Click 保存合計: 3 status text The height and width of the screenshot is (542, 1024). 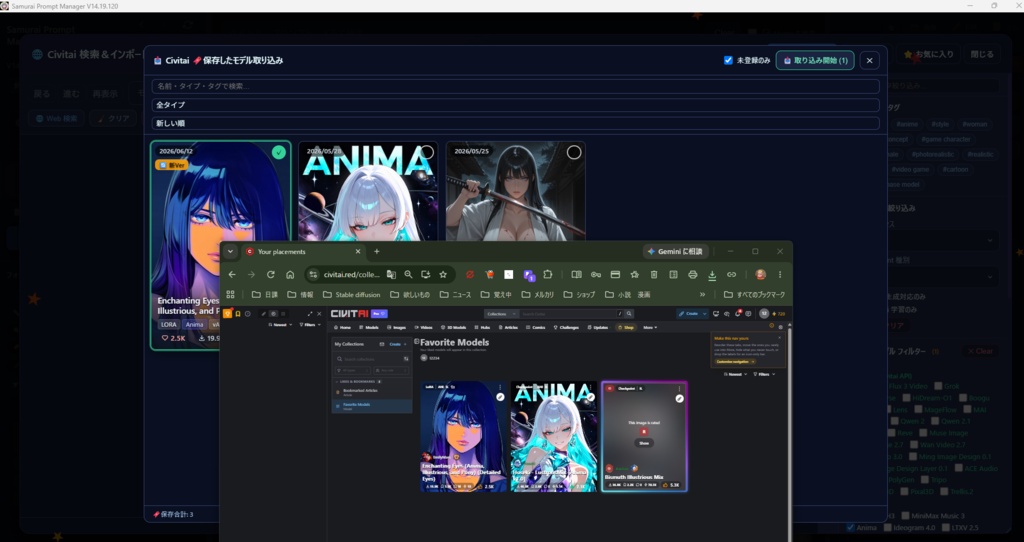click(x=173, y=515)
